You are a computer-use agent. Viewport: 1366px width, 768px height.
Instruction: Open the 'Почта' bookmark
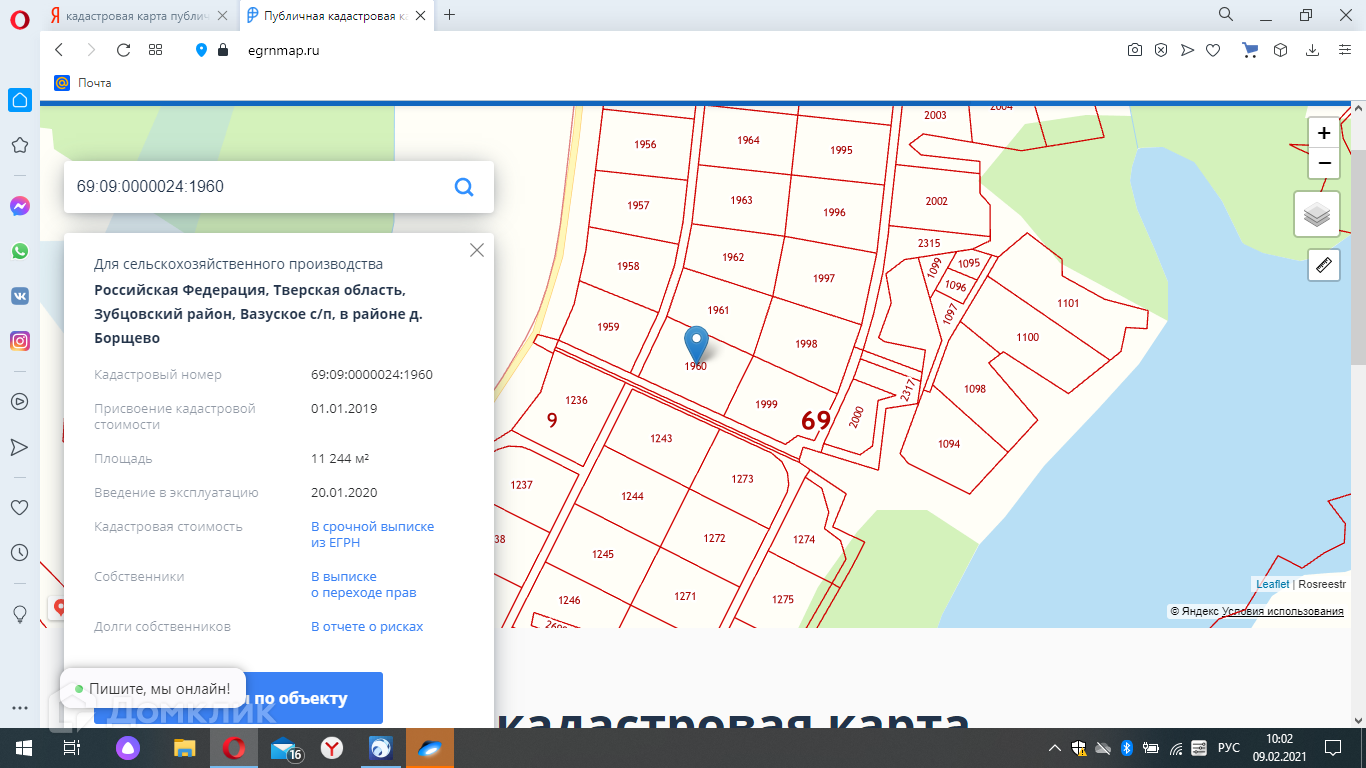click(83, 83)
